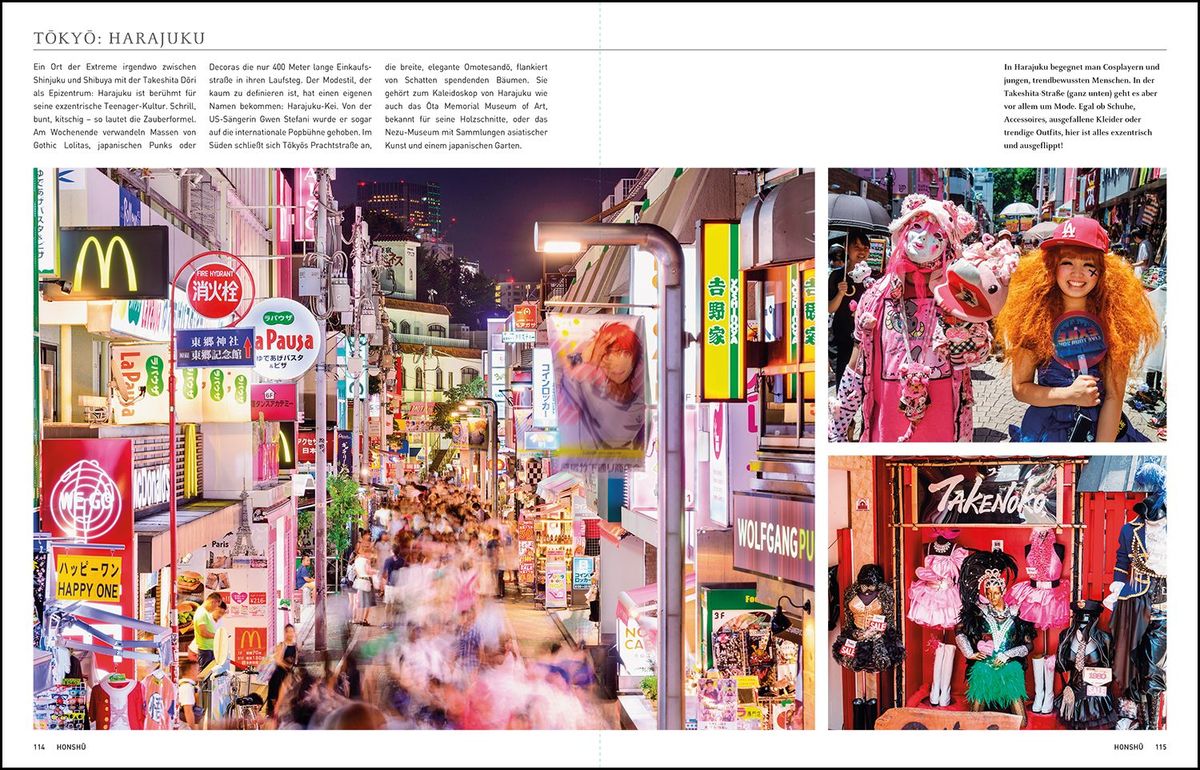This screenshot has width=1200, height=770.
Task: Open the Takenoko mannequin shop photo
Action: coord(997,593)
